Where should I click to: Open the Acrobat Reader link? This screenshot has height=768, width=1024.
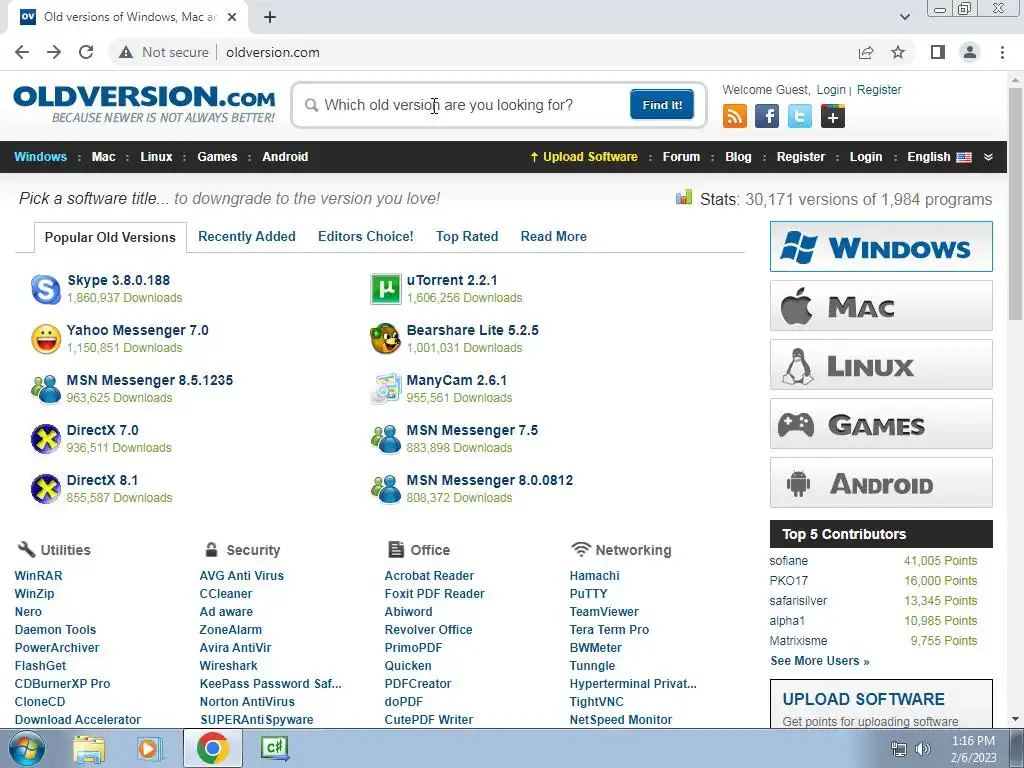click(x=429, y=575)
